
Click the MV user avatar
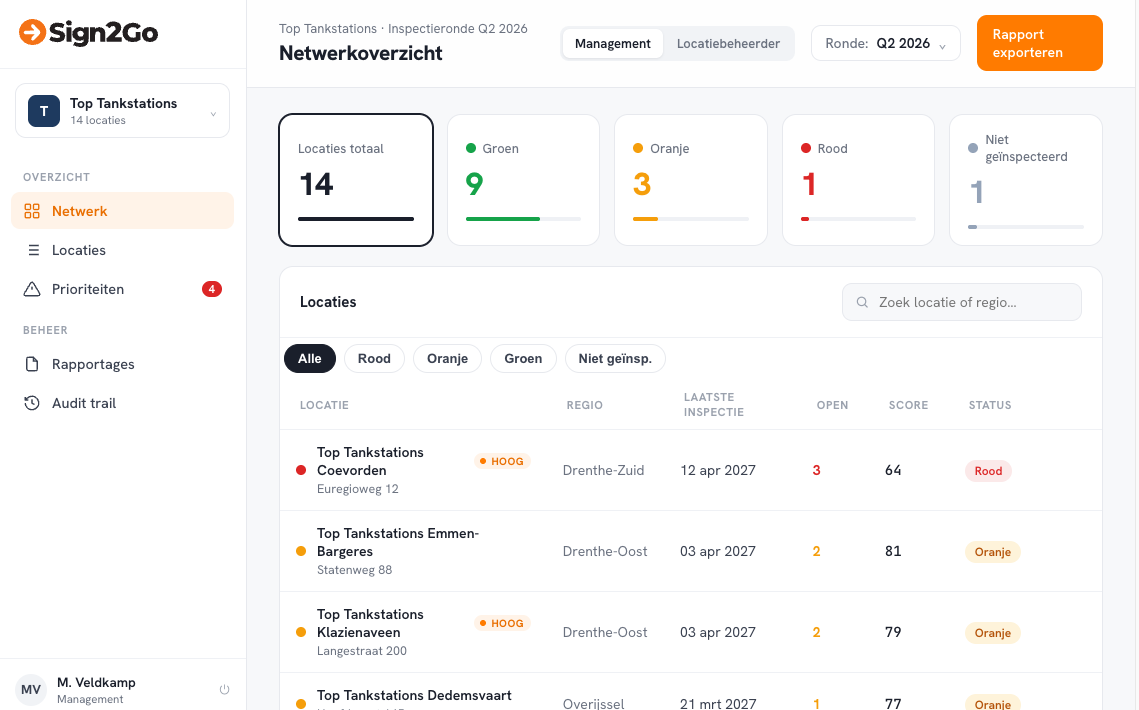(31, 690)
